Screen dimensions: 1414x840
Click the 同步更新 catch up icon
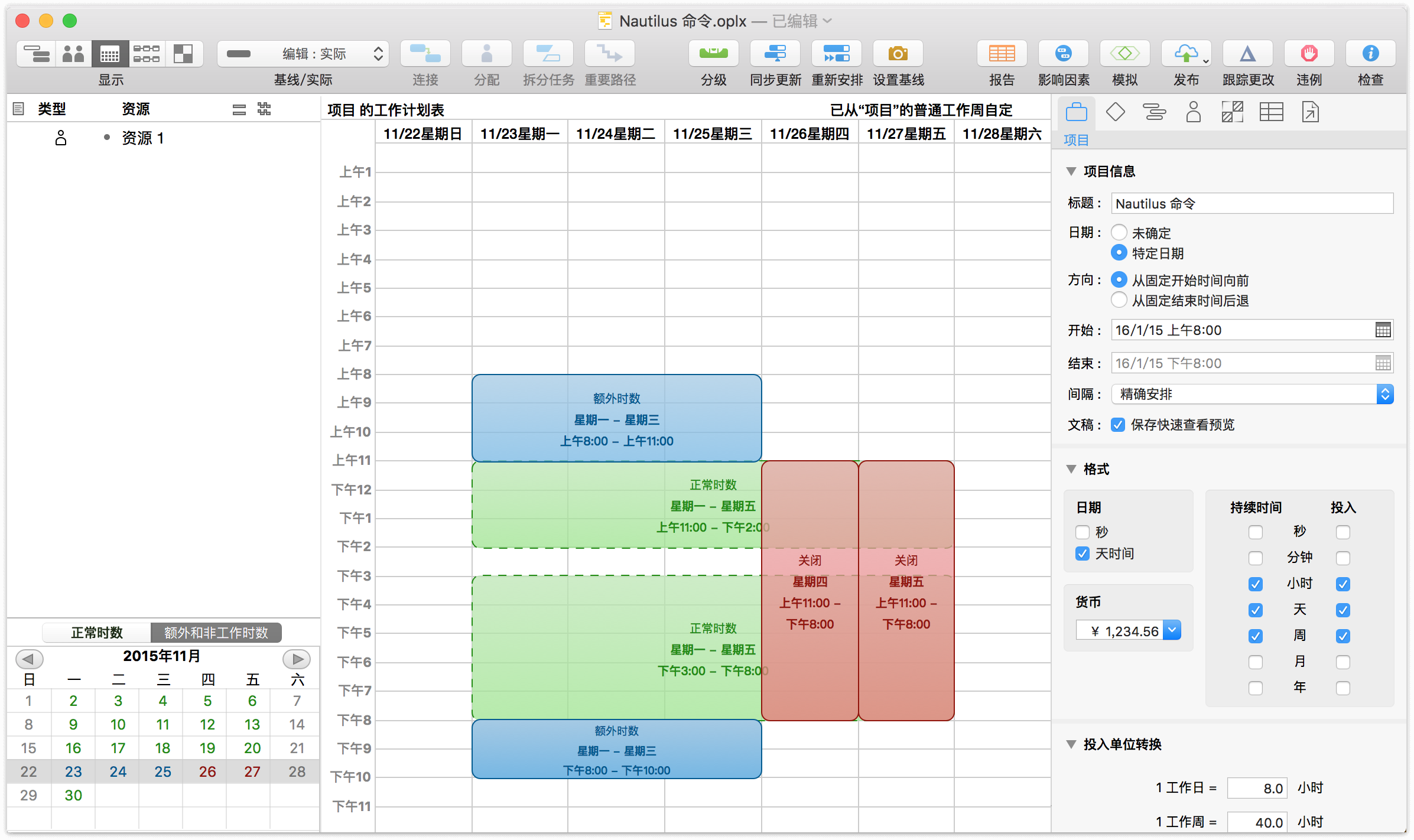tap(775, 54)
